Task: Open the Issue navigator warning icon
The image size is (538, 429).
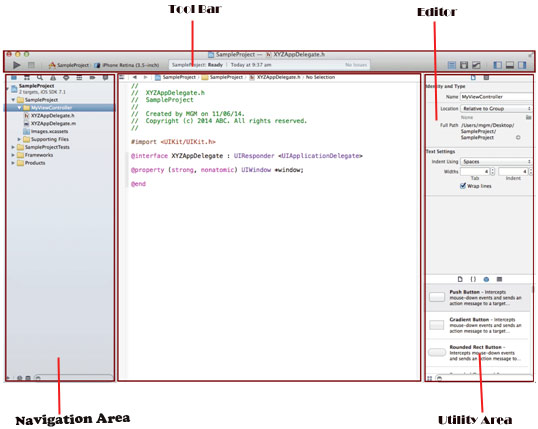Action: pos(53,78)
